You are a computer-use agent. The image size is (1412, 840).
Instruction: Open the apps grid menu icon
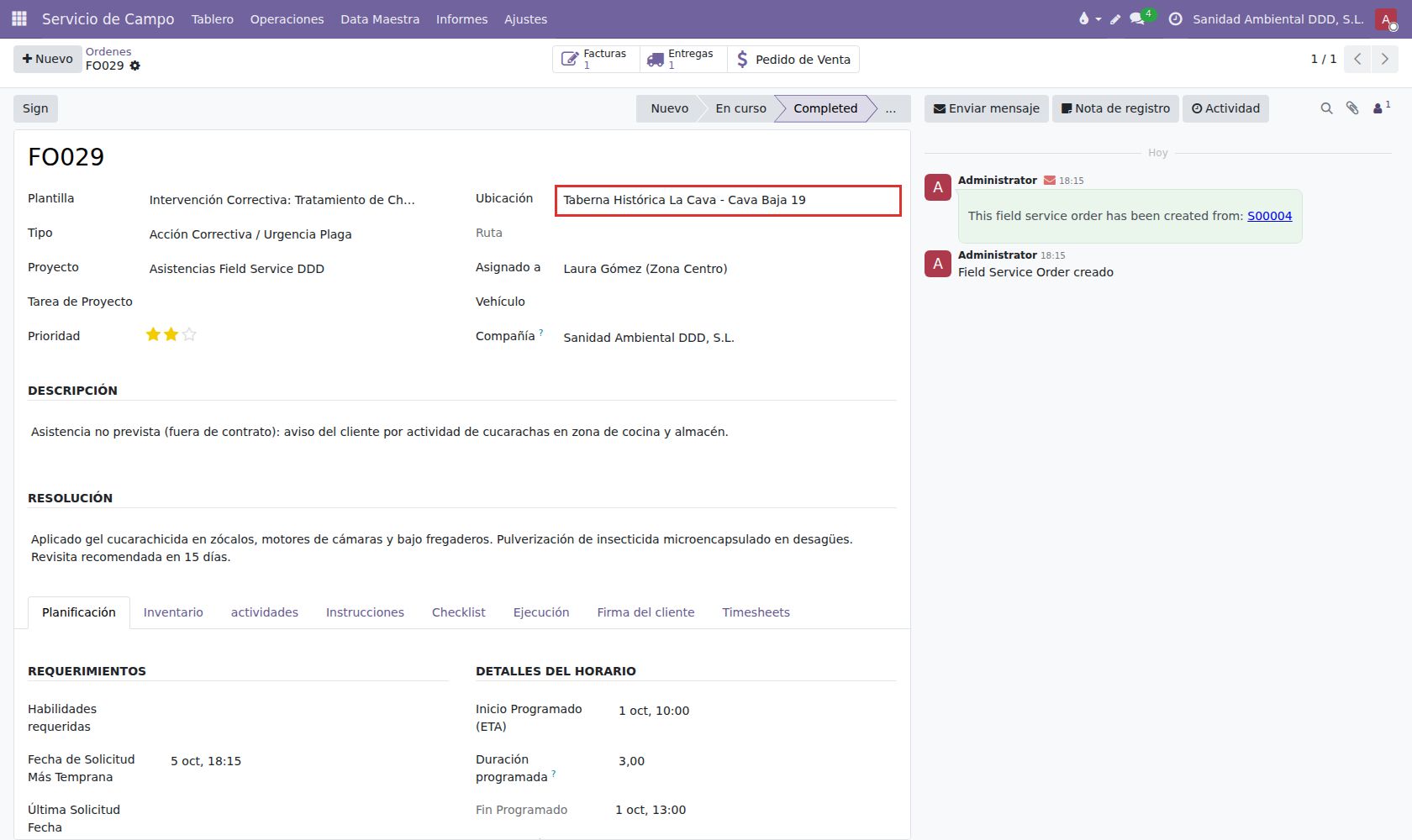[19, 18]
